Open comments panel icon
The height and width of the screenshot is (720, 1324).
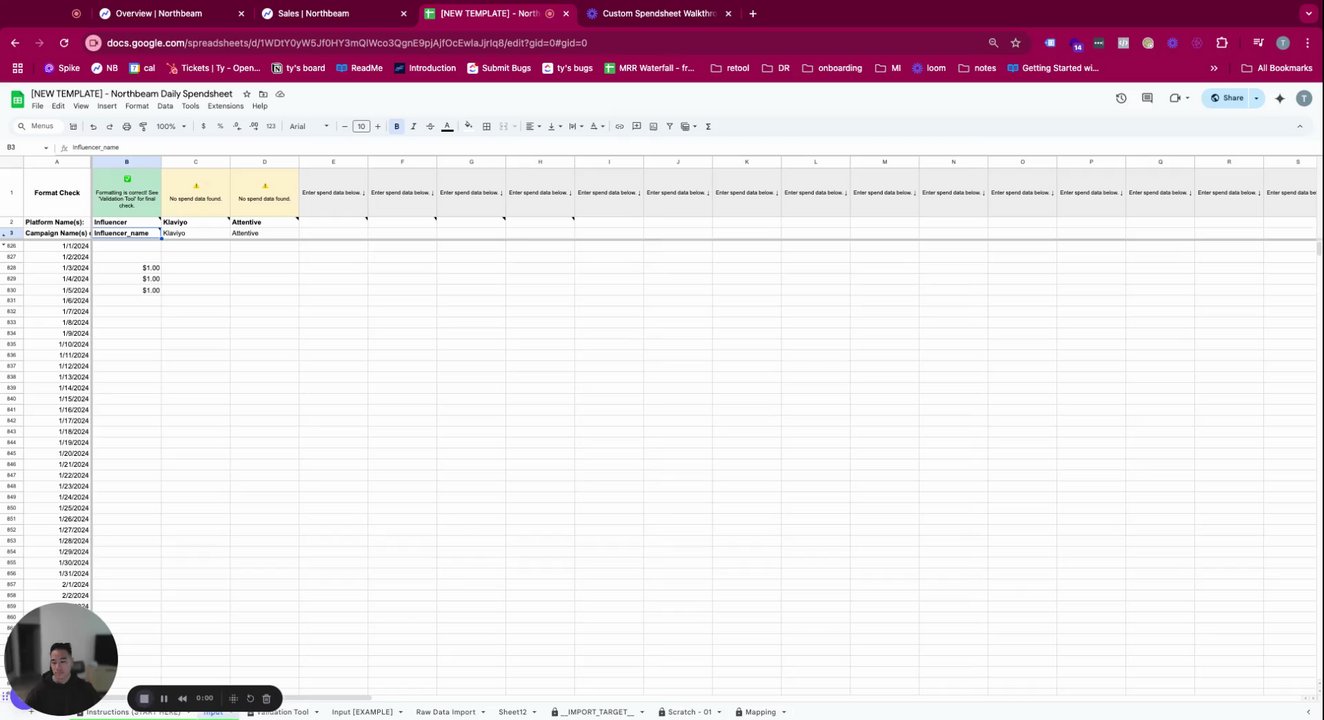pyautogui.click(x=1147, y=98)
